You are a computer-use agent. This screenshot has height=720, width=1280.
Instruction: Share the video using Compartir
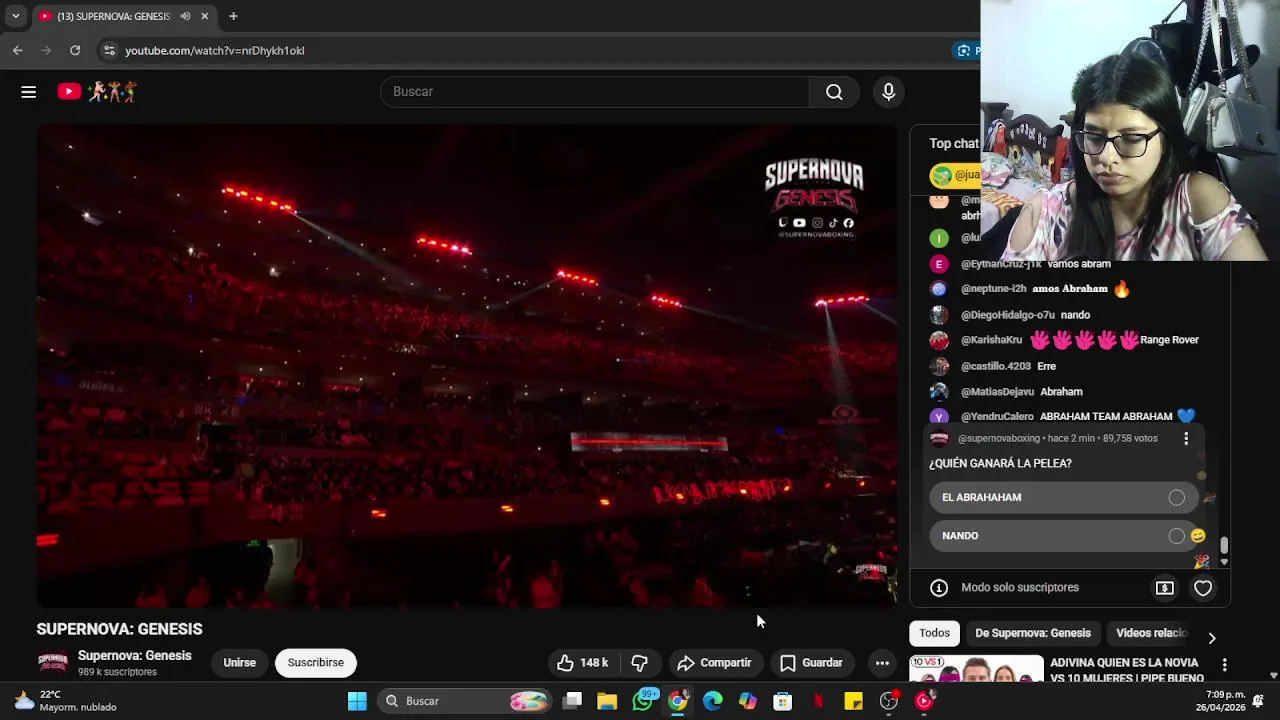714,663
